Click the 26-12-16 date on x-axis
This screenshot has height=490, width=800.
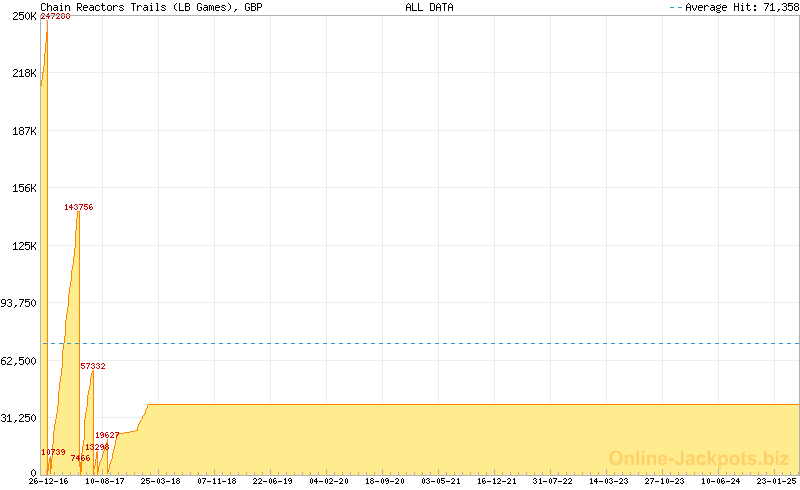coord(48,481)
